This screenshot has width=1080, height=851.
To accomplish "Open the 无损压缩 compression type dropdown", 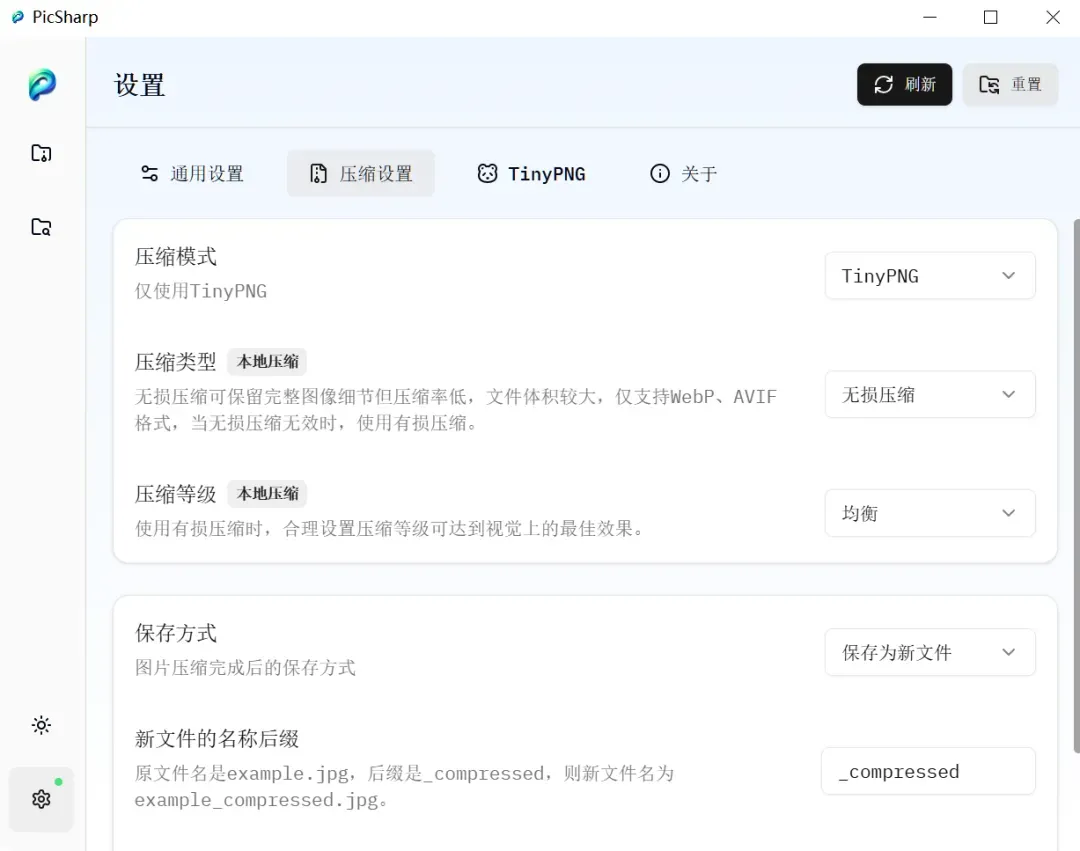I will [x=930, y=395].
